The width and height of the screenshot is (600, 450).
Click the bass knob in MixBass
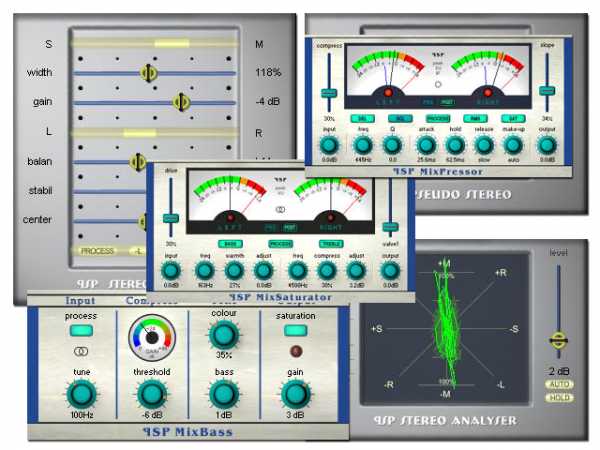pyautogui.click(x=224, y=395)
